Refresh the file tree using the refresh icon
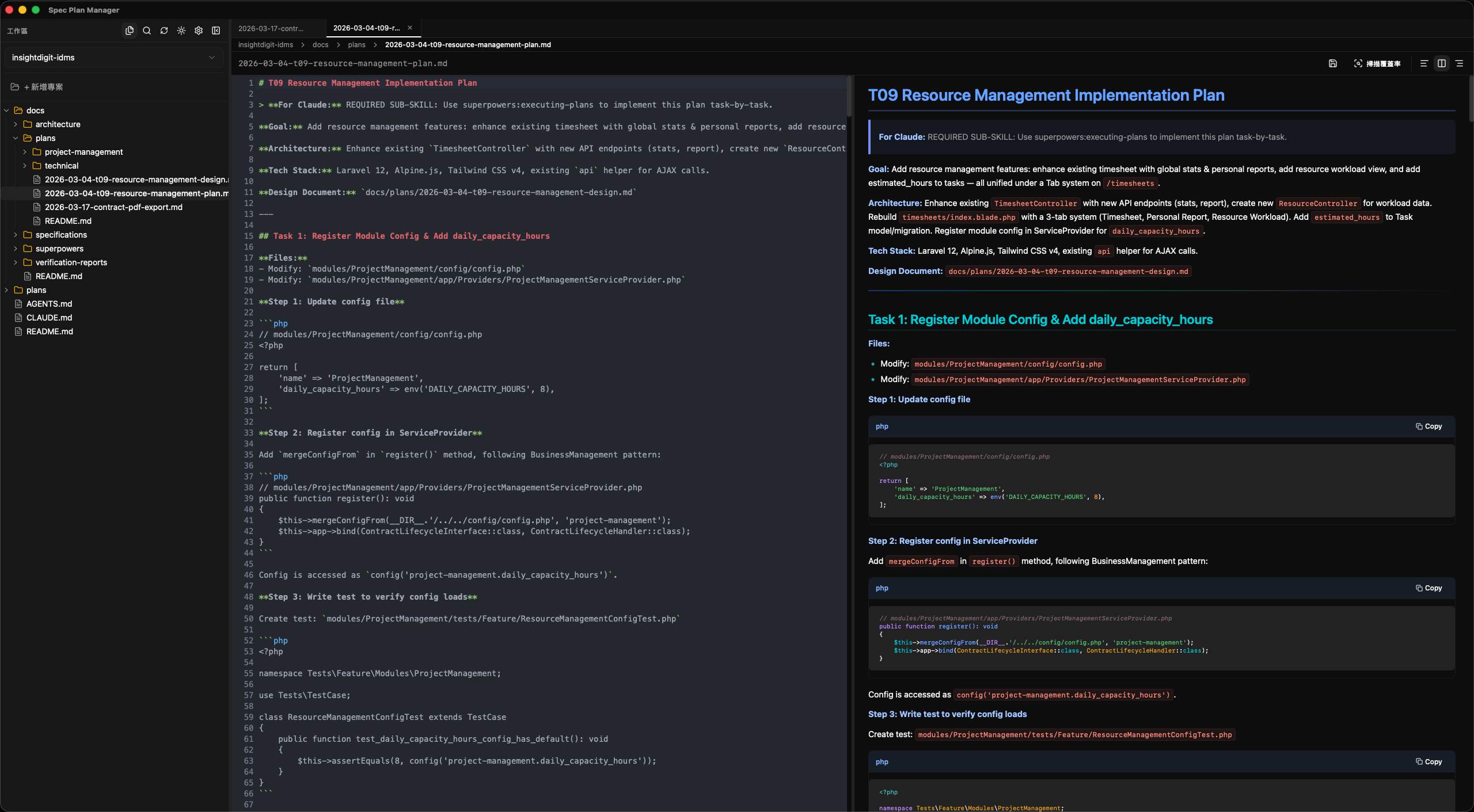Viewport: 1474px width, 812px height. pos(164,31)
